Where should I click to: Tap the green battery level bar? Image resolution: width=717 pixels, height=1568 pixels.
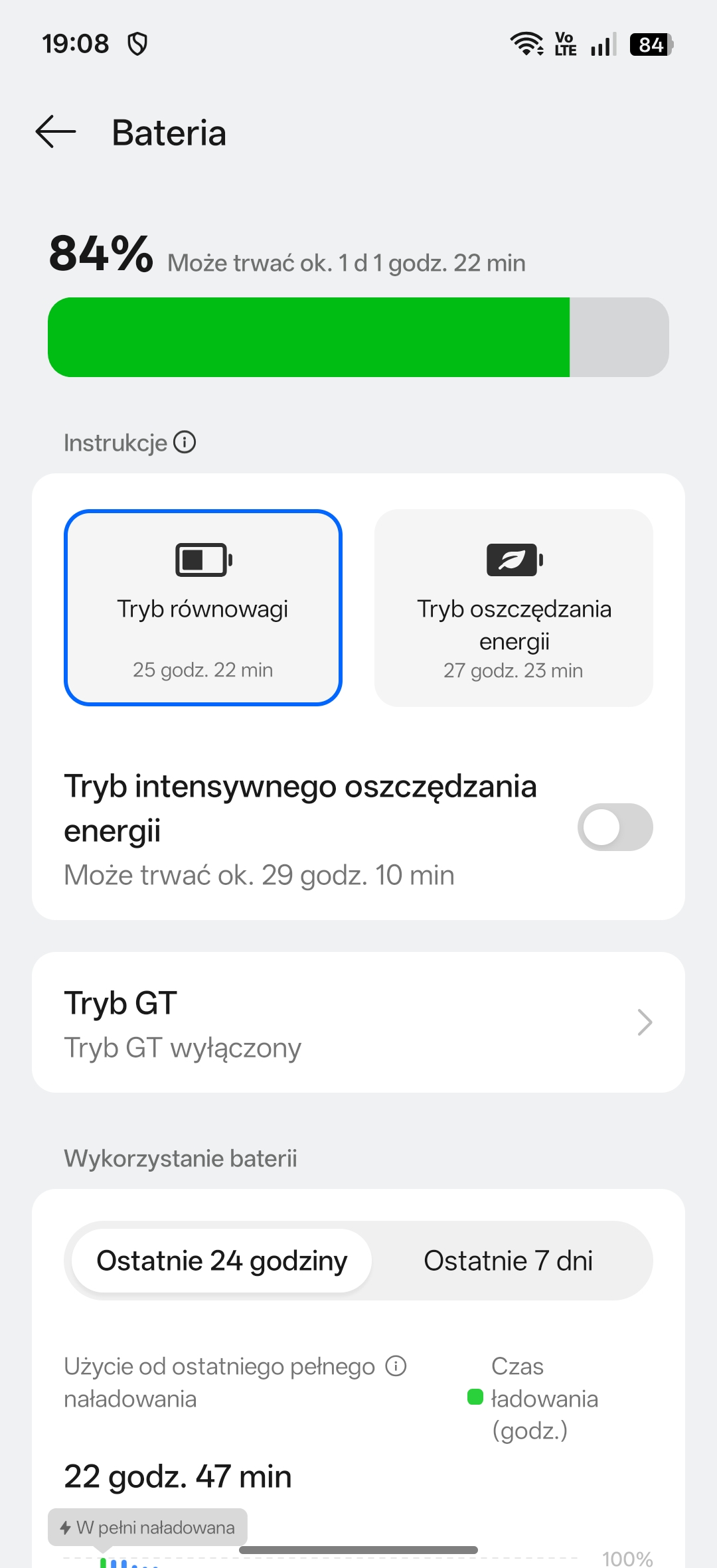309,337
